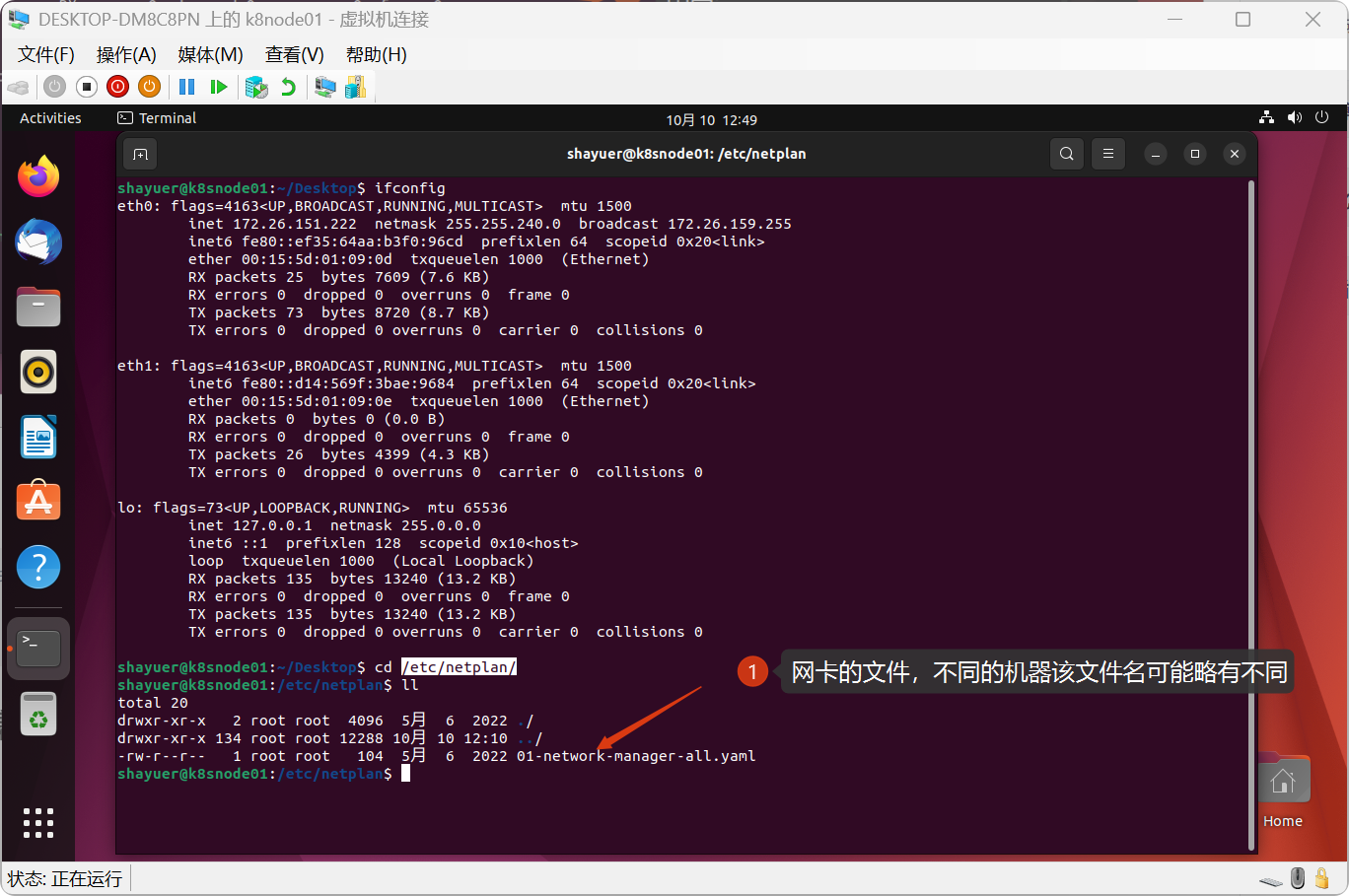Click the terminal title shayuer@k8snode01: /etc/netplan
Viewport: 1349px width, 896px height.
[x=686, y=154]
